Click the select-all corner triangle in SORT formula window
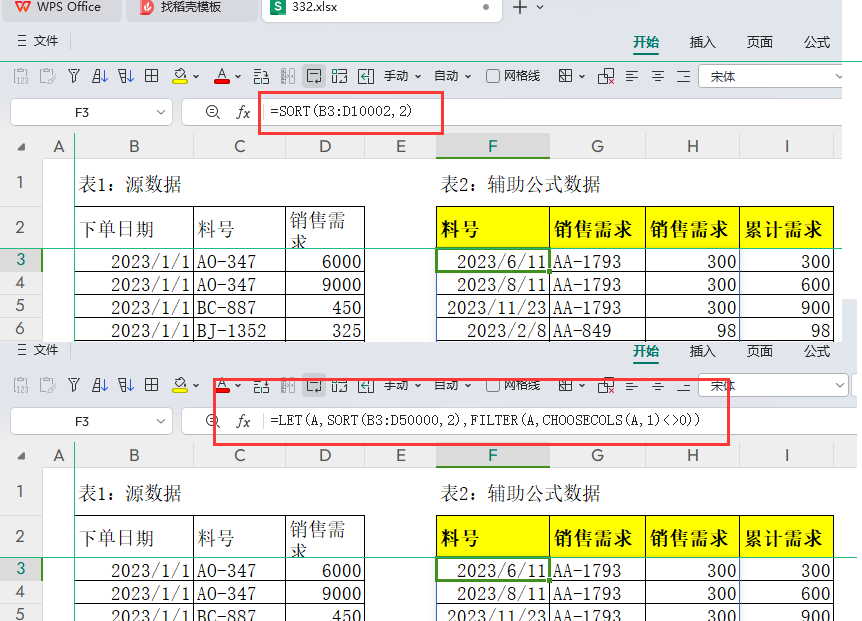The width and height of the screenshot is (862, 621). tap(21, 147)
